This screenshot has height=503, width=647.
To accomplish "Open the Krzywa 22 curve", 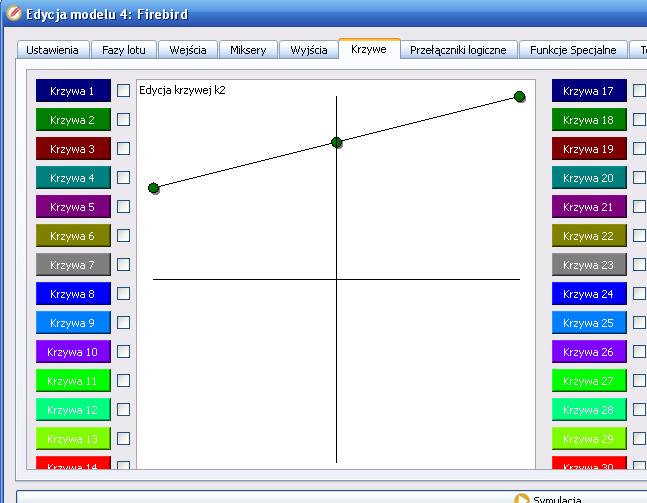I will coord(589,236).
